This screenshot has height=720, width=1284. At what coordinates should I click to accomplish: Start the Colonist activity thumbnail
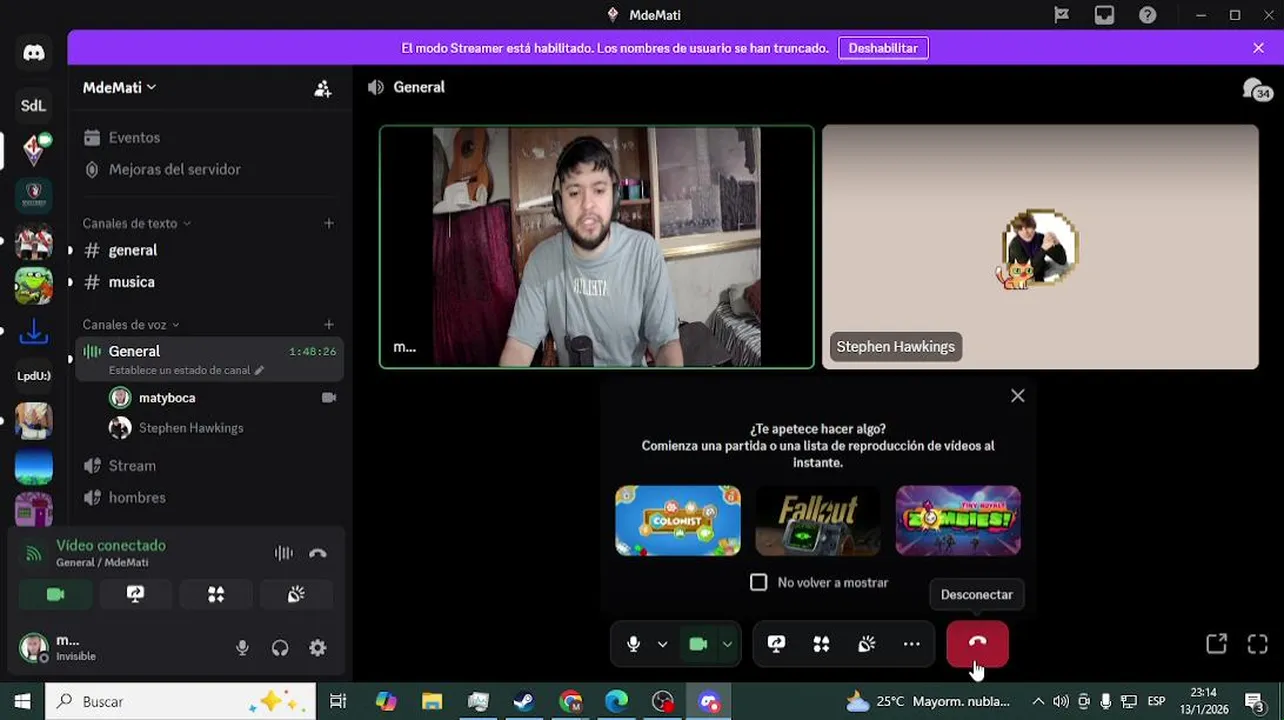678,521
